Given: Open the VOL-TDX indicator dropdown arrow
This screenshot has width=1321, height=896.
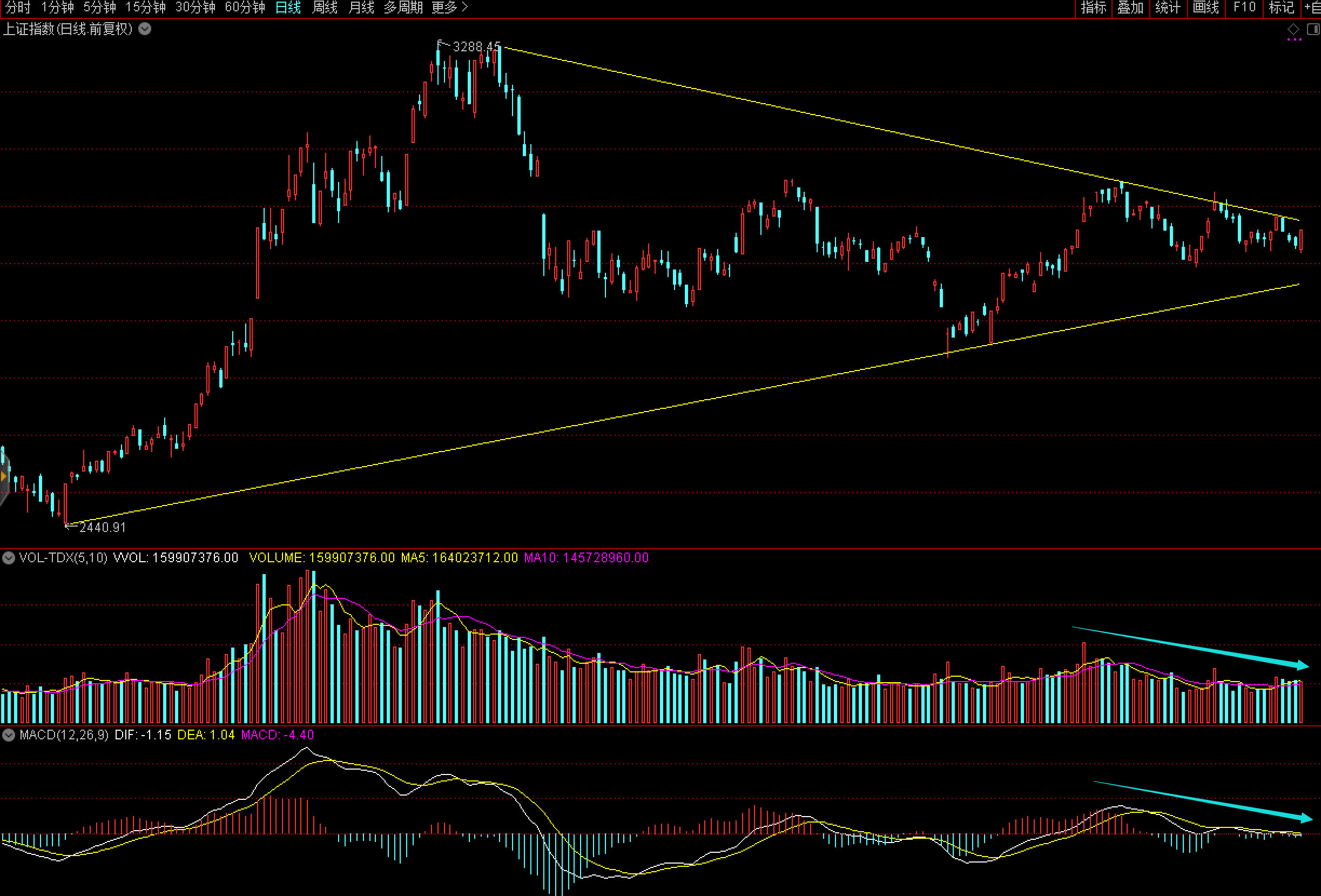Looking at the screenshot, I should (x=8, y=558).
